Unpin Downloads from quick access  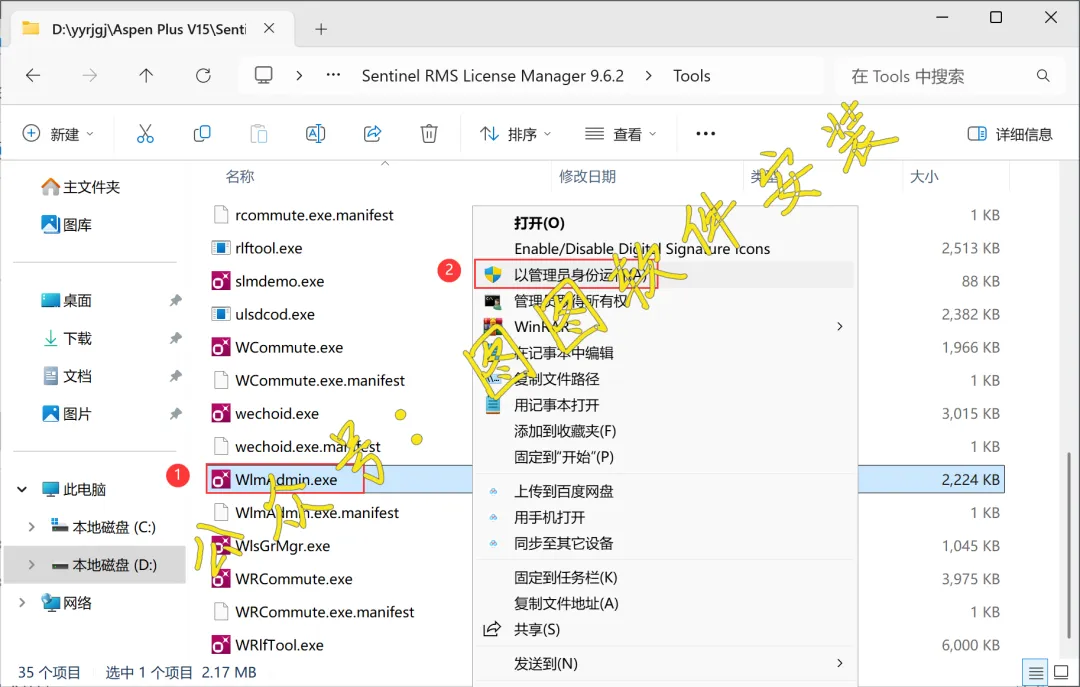tap(176, 338)
